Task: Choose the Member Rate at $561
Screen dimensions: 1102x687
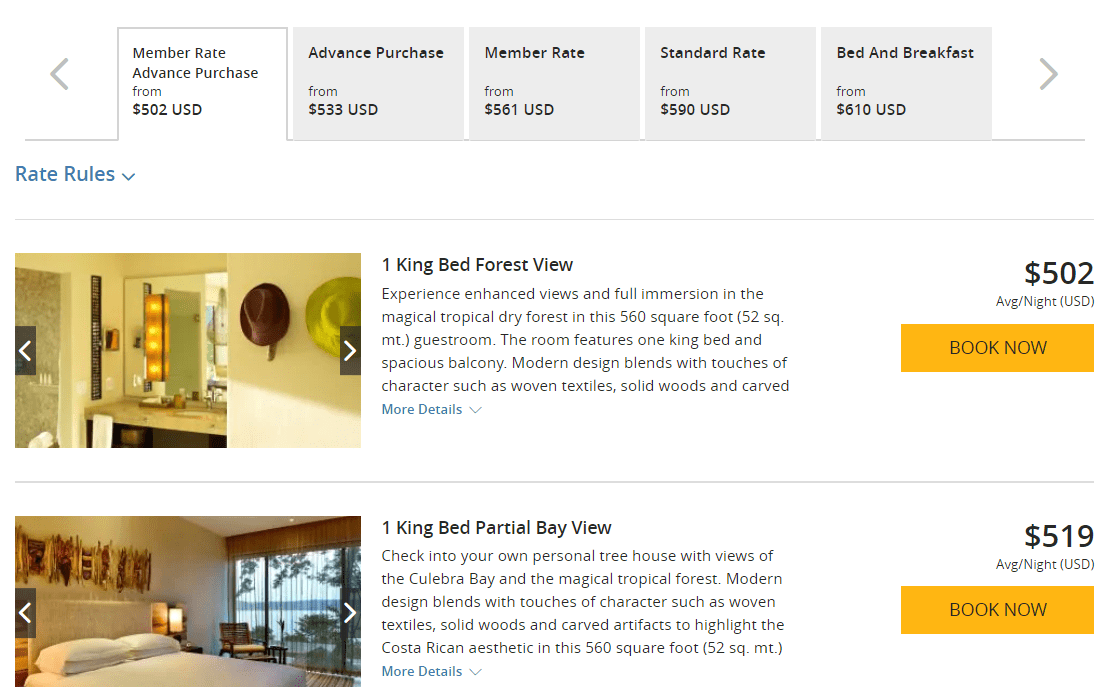Action: (553, 83)
